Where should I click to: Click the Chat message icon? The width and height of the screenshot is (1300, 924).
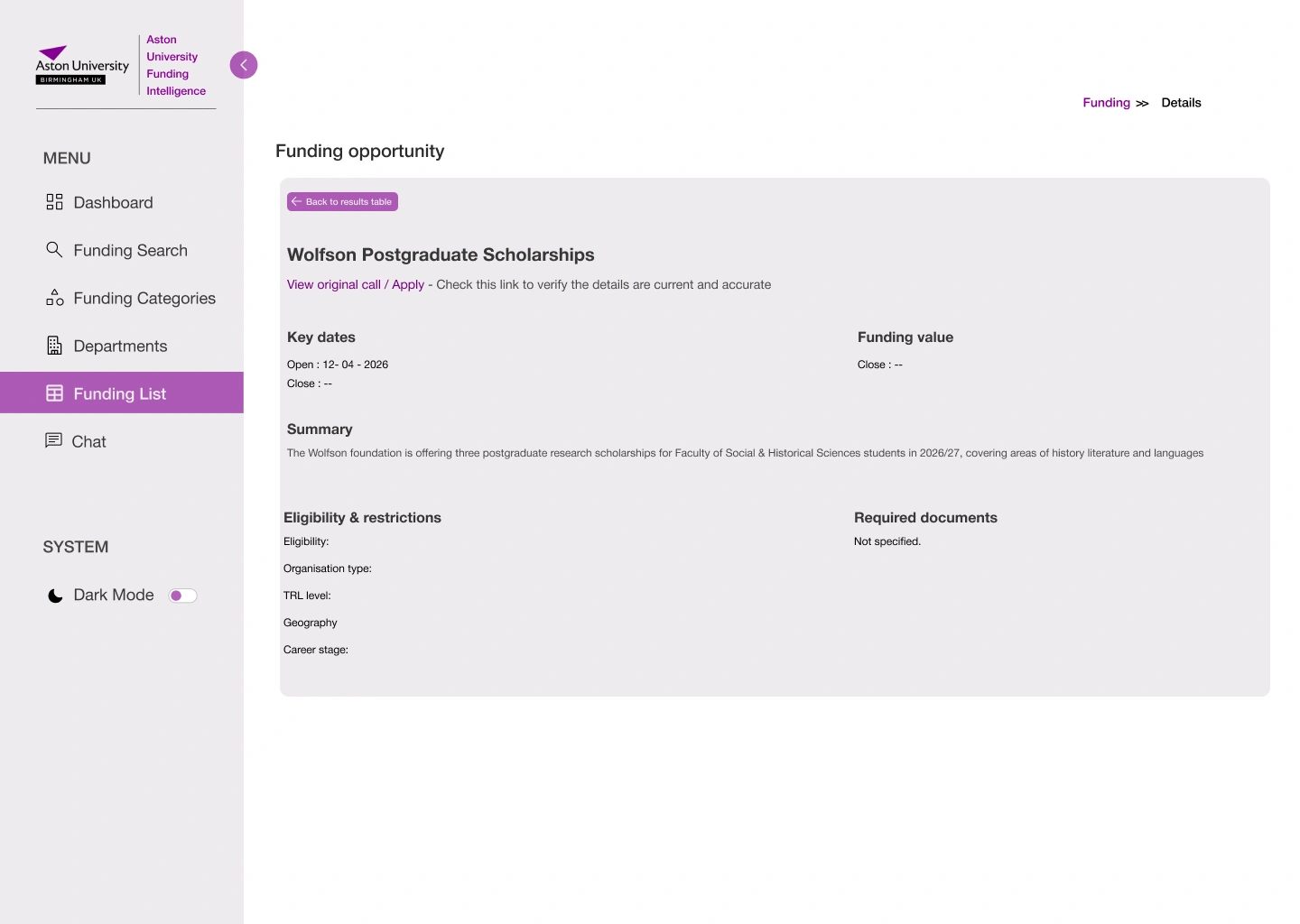[x=53, y=440]
